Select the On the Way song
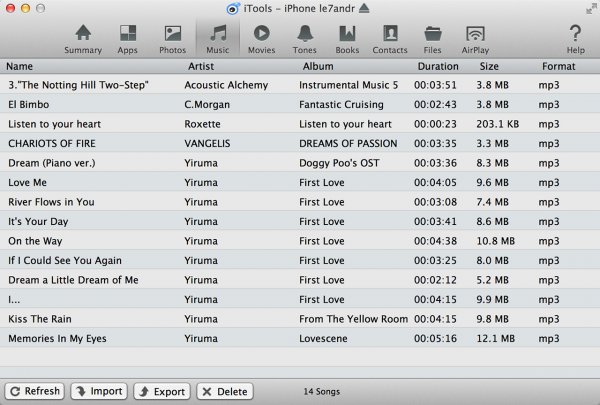The height and width of the screenshot is (405, 600). coord(35,241)
